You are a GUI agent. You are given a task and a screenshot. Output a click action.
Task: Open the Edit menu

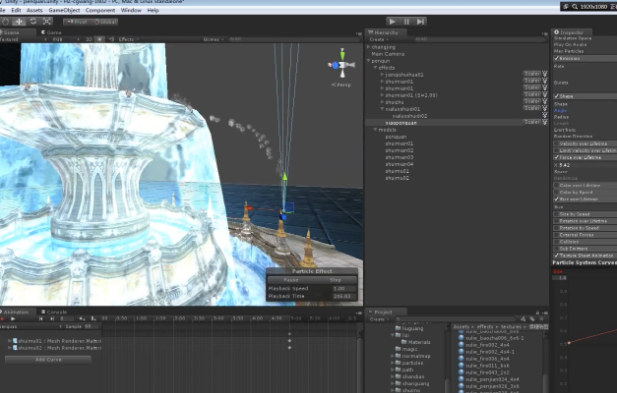click(x=16, y=10)
